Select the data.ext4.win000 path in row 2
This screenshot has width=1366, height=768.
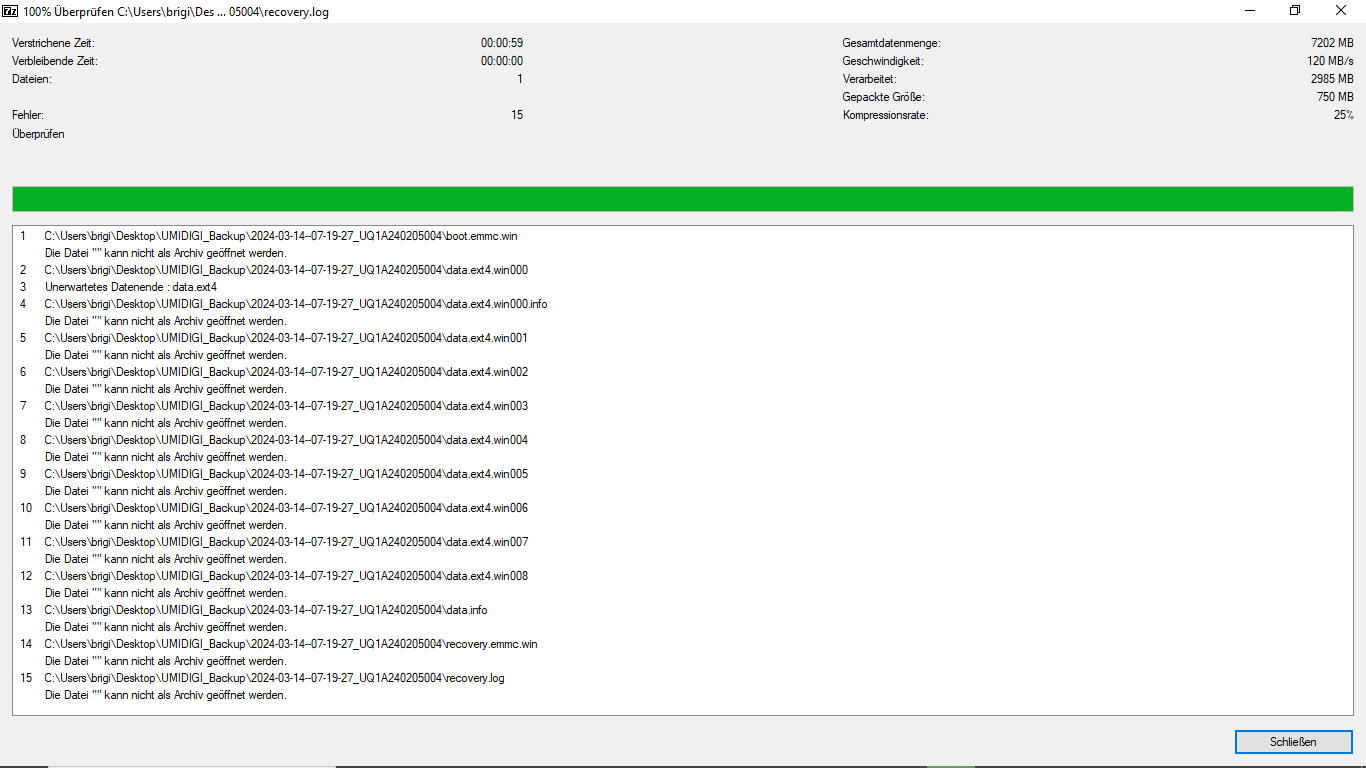coord(286,270)
